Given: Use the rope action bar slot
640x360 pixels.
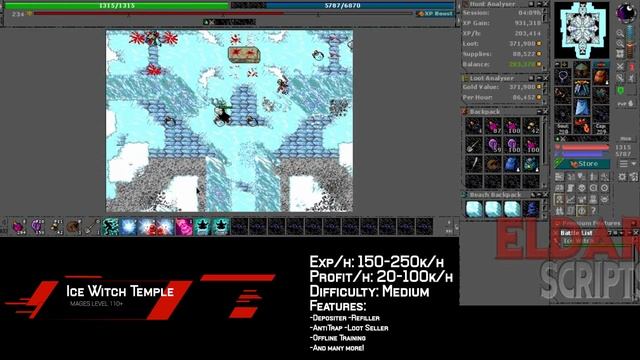Looking at the screenshot, I should pyautogui.click(x=73, y=227).
